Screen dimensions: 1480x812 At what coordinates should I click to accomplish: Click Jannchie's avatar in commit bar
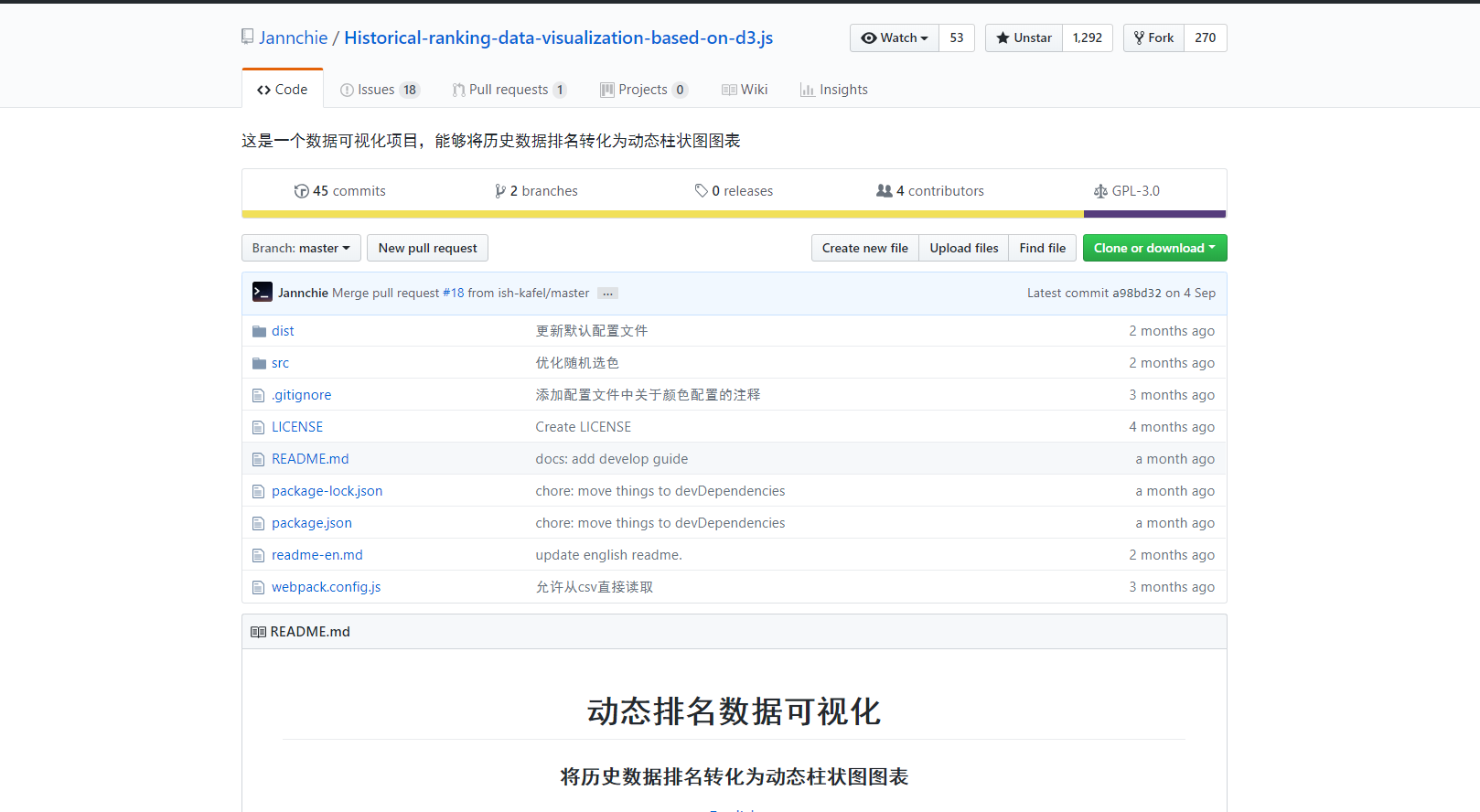click(263, 293)
